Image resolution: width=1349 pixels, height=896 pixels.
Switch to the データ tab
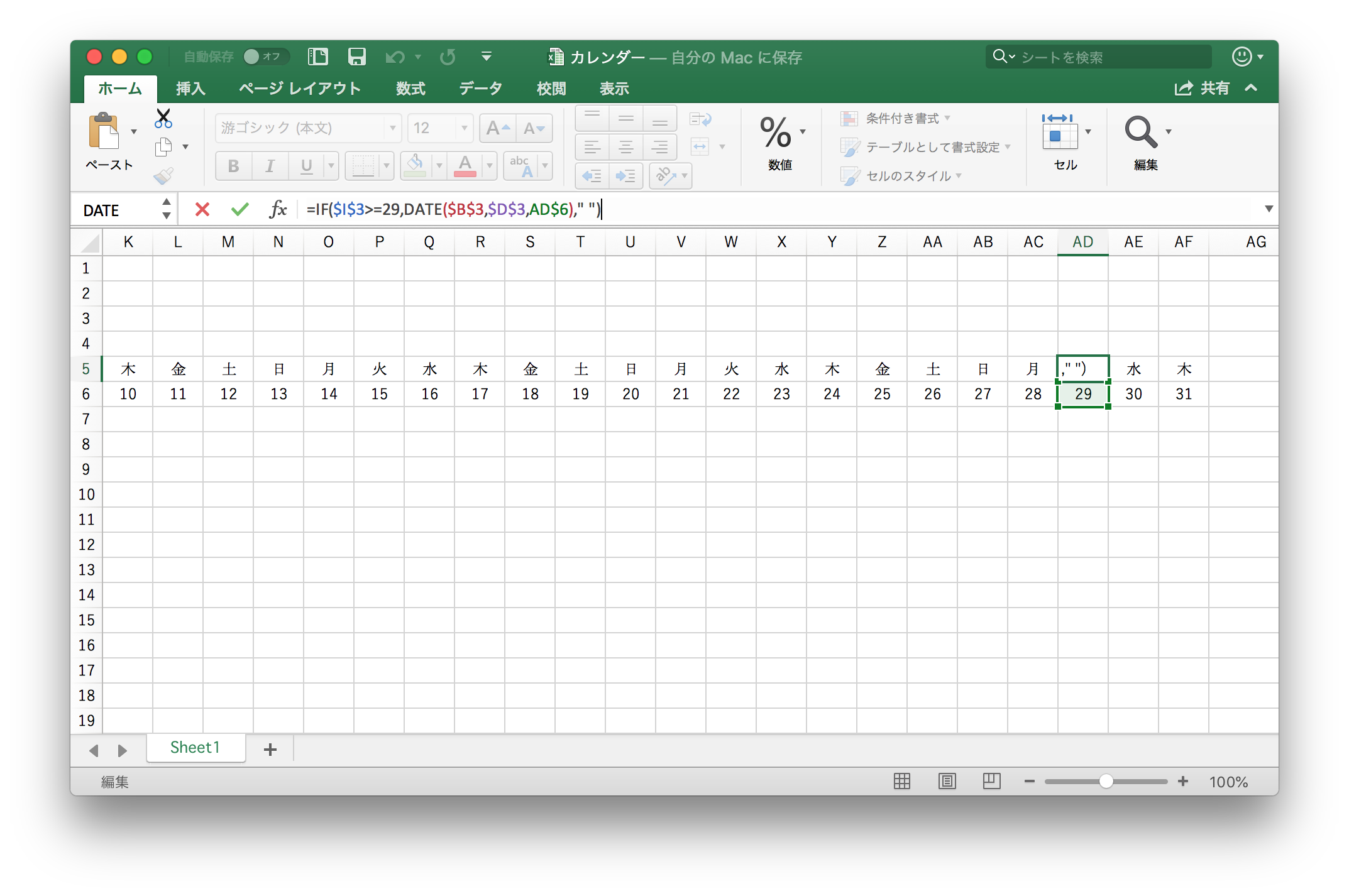[x=480, y=89]
